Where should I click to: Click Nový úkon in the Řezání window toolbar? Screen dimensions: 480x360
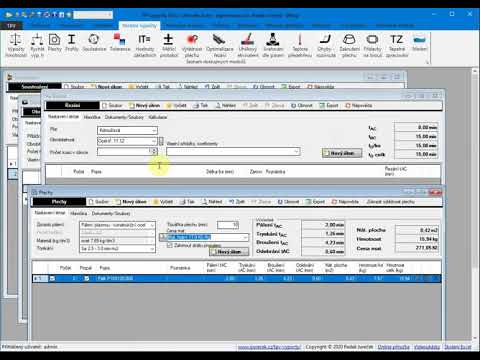point(145,105)
